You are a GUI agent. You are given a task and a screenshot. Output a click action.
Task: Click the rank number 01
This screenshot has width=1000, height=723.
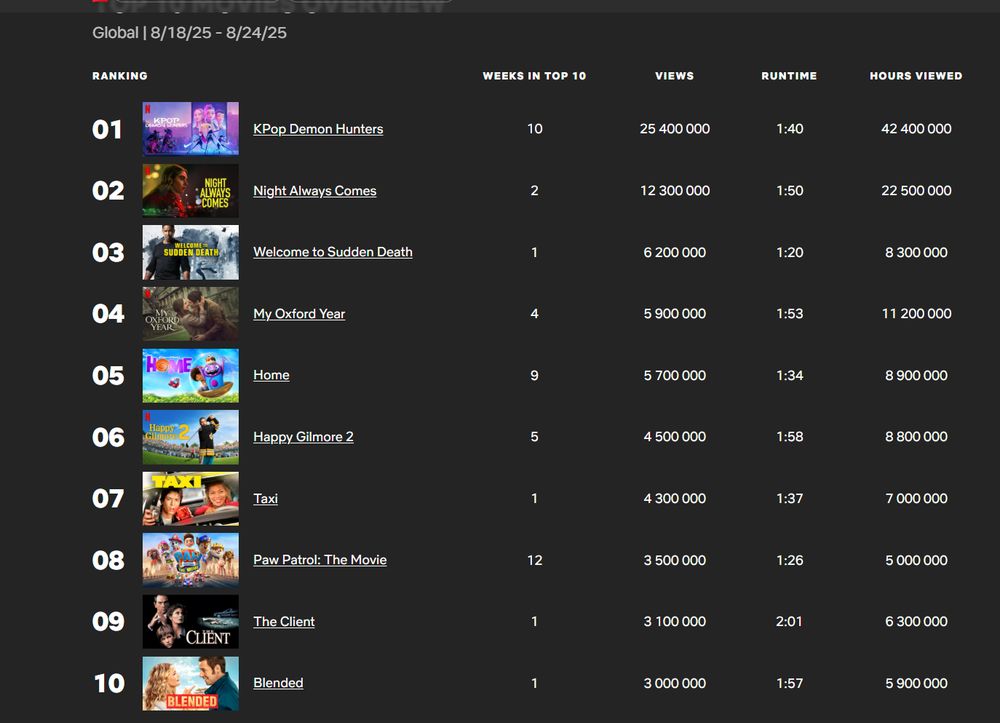(107, 129)
